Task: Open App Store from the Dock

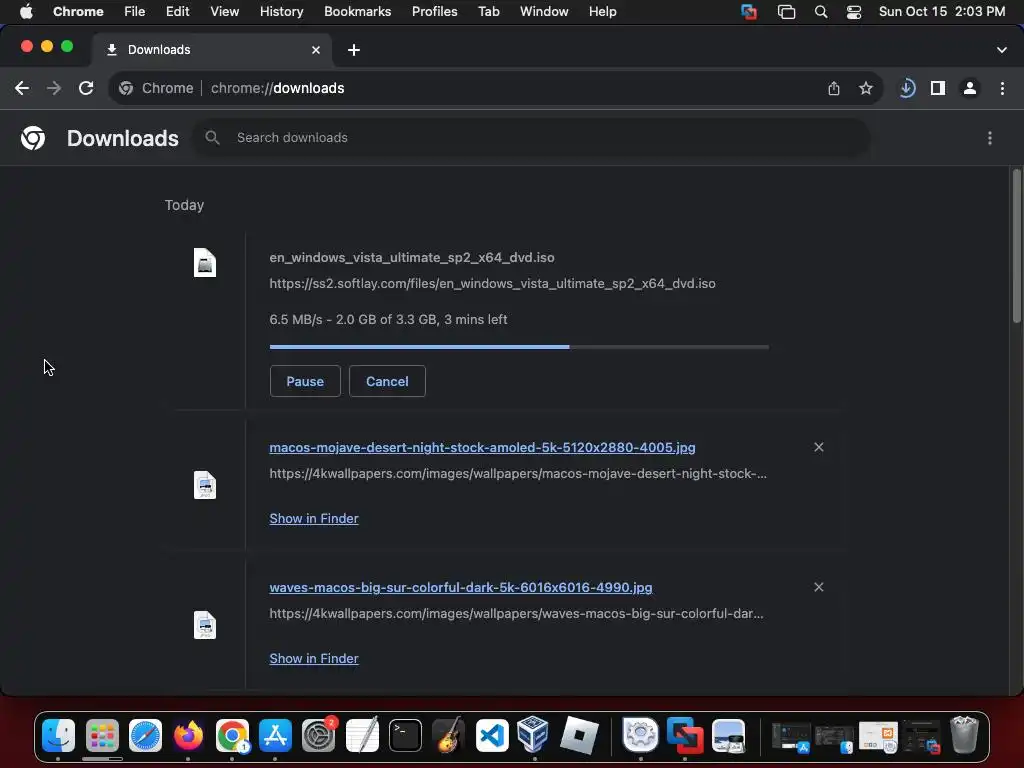Action: [275, 736]
